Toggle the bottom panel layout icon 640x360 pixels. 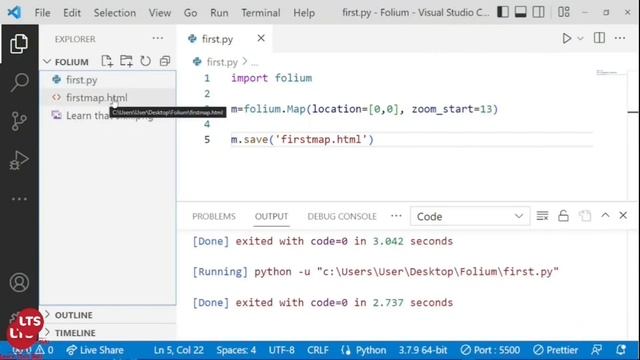click(x=520, y=12)
